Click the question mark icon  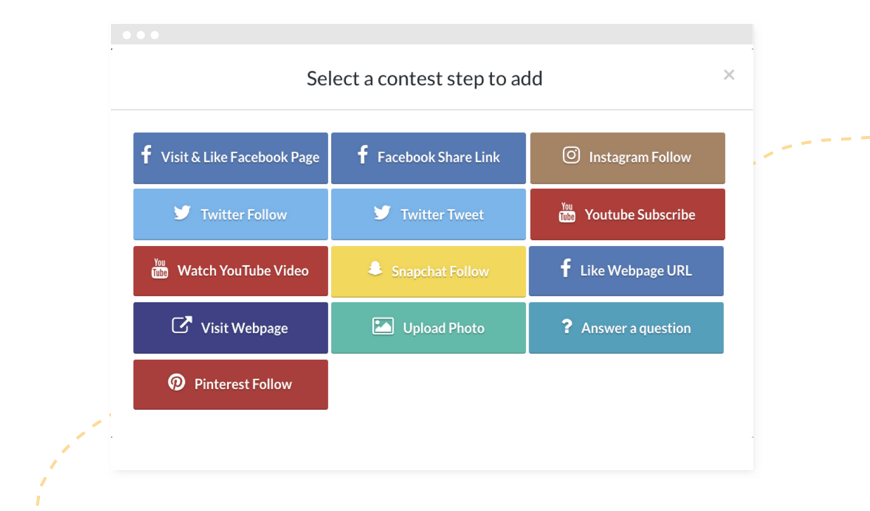point(566,326)
